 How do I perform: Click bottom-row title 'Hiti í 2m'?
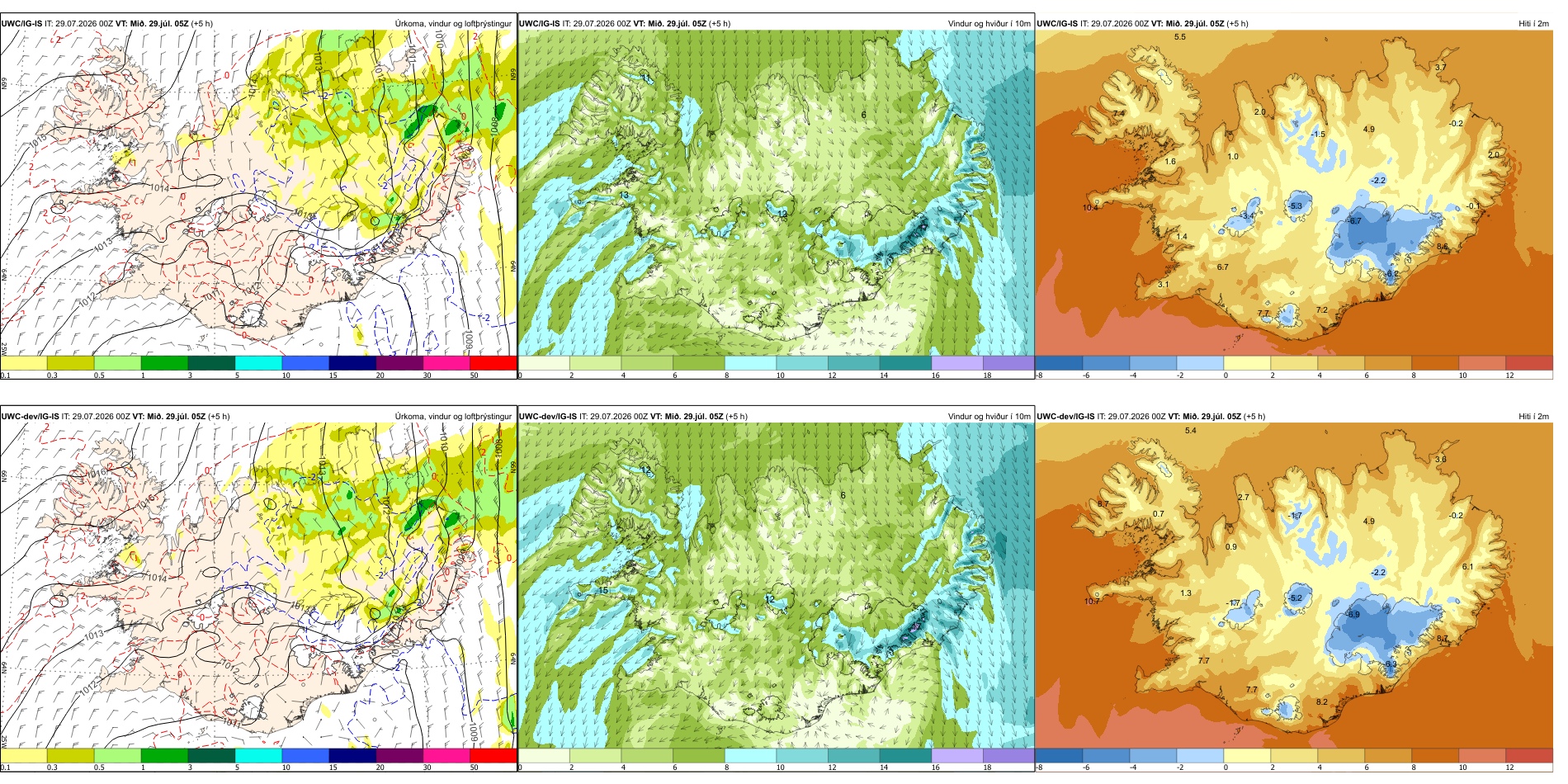(1533, 417)
